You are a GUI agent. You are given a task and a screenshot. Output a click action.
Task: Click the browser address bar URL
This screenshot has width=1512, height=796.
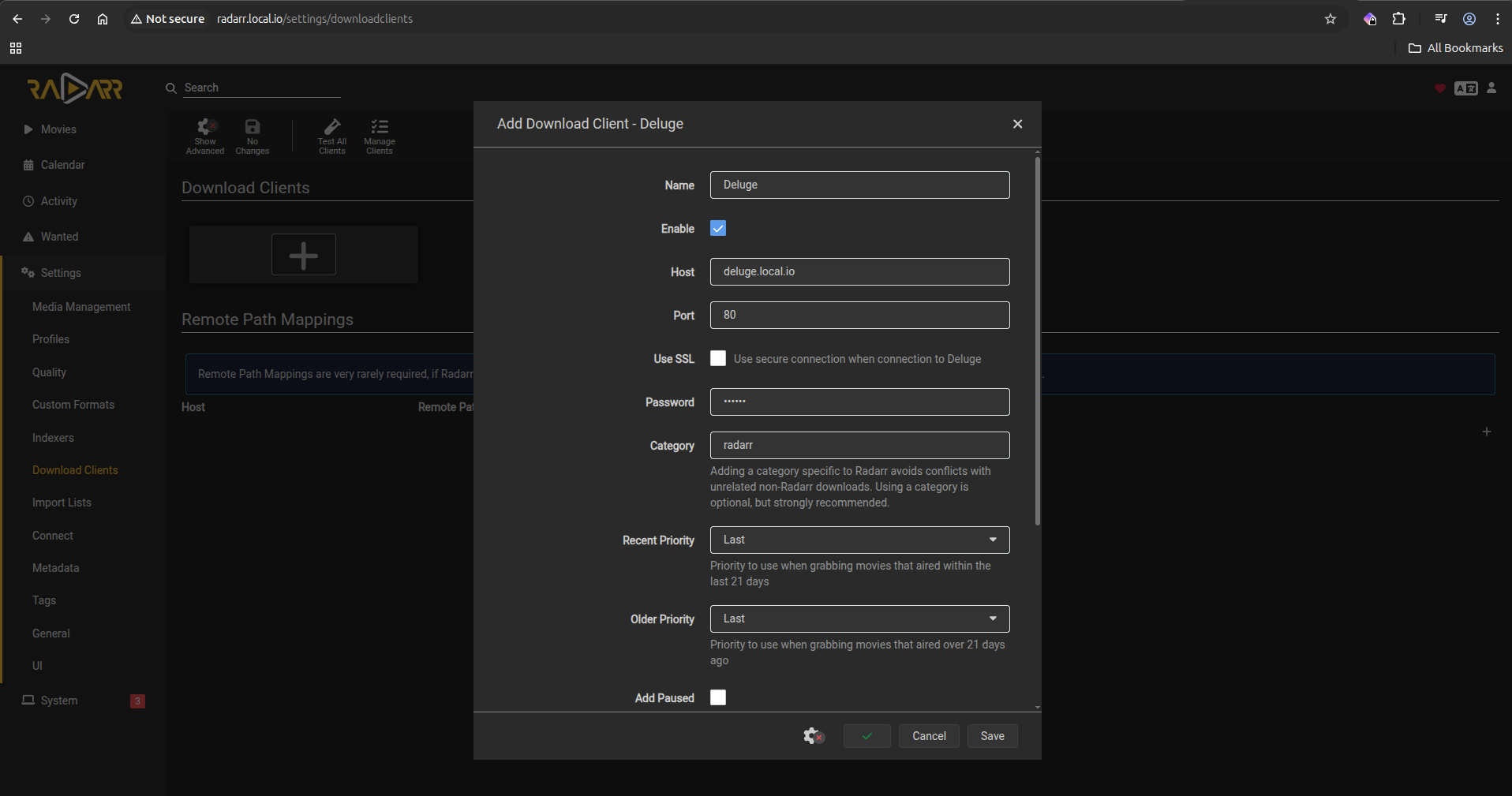[x=315, y=19]
